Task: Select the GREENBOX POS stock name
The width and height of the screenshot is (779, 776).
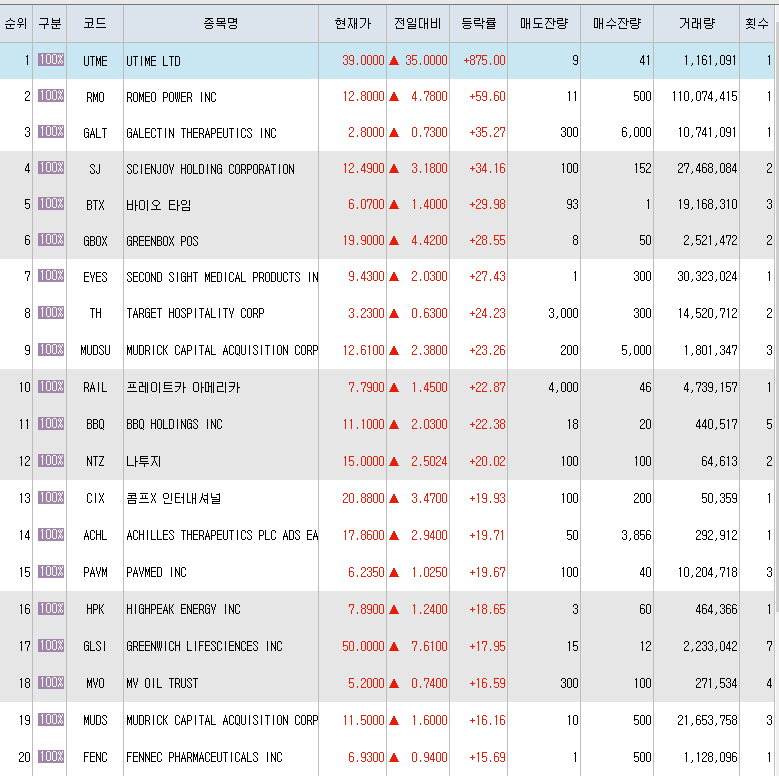Action: 162,241
